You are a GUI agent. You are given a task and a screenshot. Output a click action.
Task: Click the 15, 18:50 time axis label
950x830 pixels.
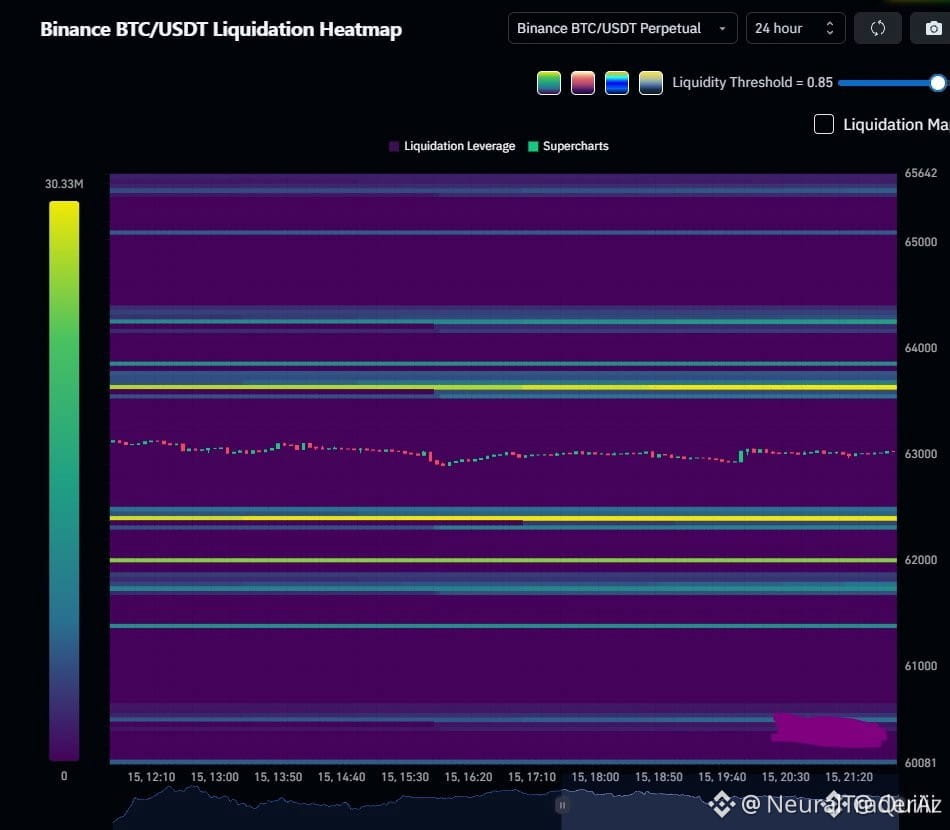click(x=659, y=777)
